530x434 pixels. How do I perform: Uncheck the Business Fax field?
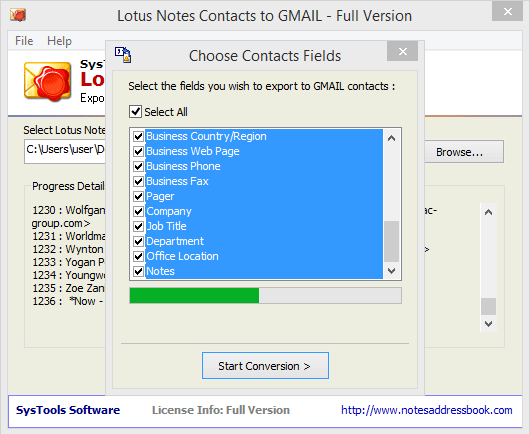138,182
